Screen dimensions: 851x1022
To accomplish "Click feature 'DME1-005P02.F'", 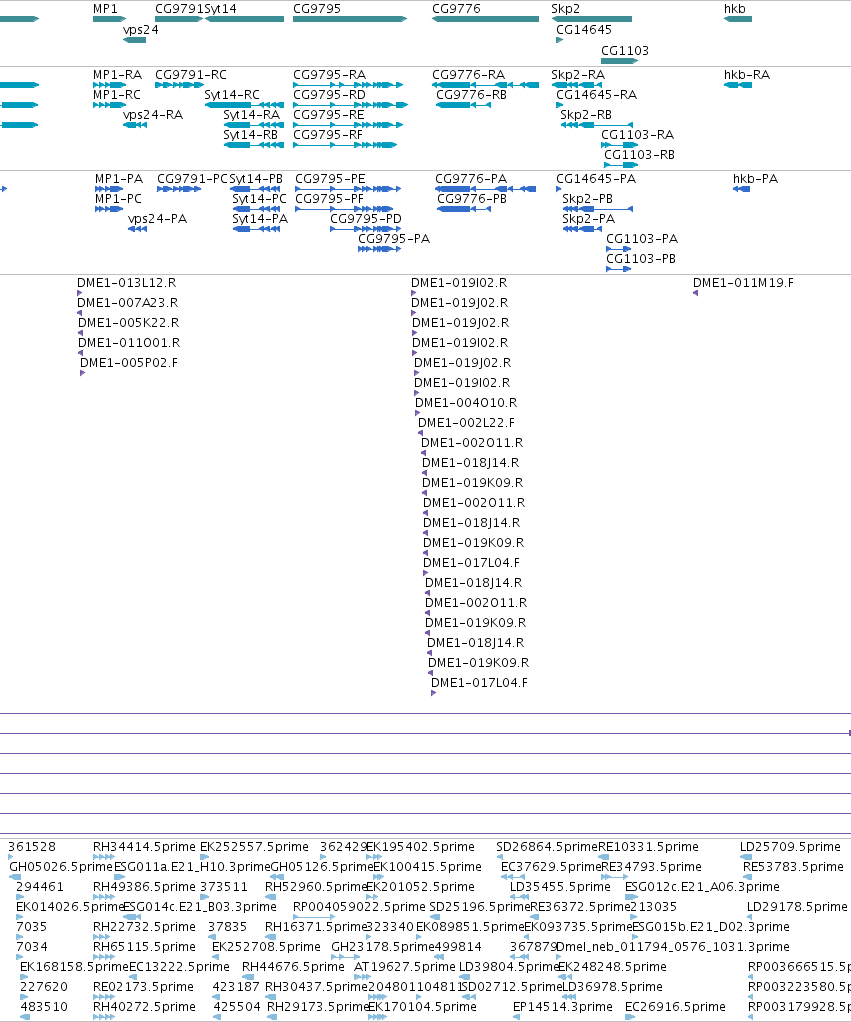I will pyautogui.click(x=129, y=363).
